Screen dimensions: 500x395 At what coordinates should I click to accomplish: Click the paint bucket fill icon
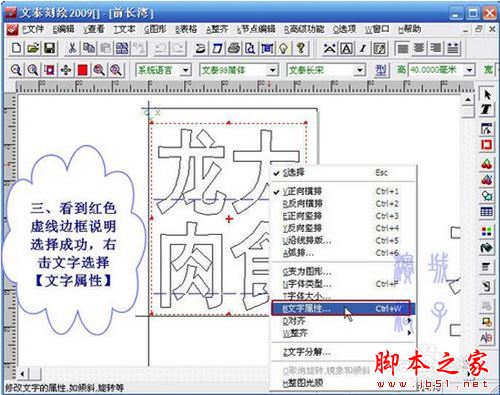tap(487, 248)
